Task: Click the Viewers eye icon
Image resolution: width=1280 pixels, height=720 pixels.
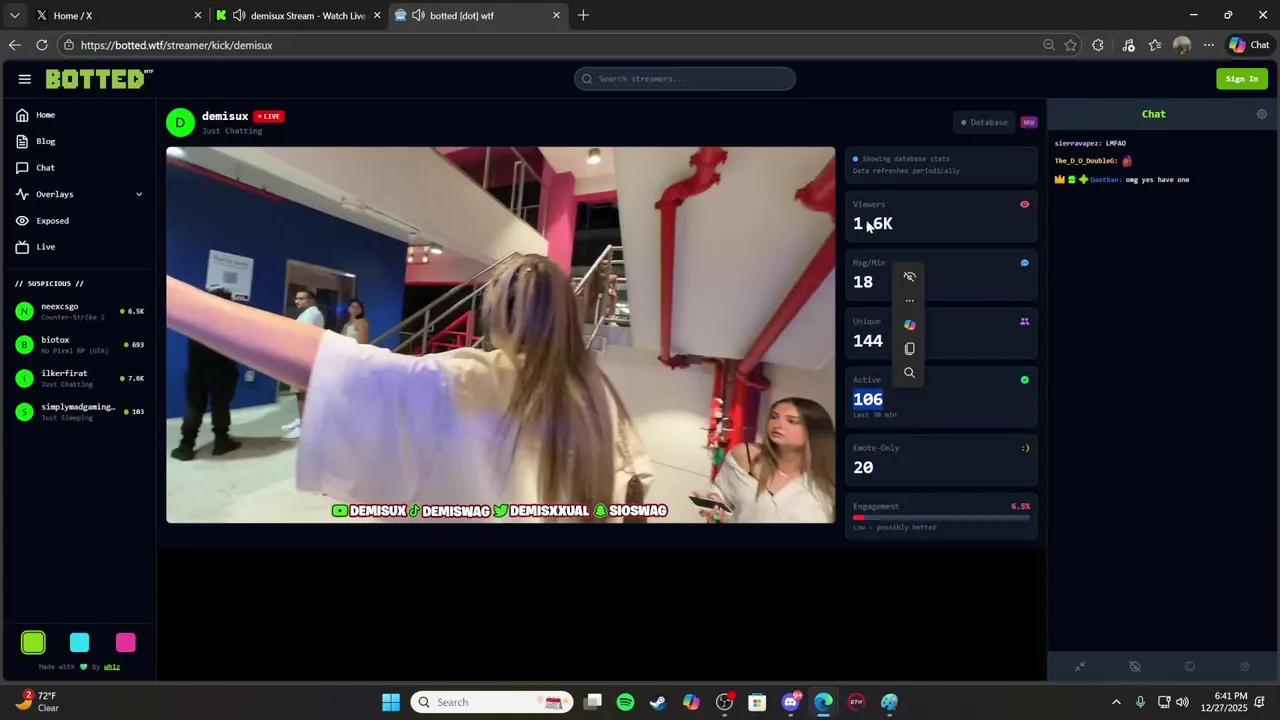Action: (1024, 204)
